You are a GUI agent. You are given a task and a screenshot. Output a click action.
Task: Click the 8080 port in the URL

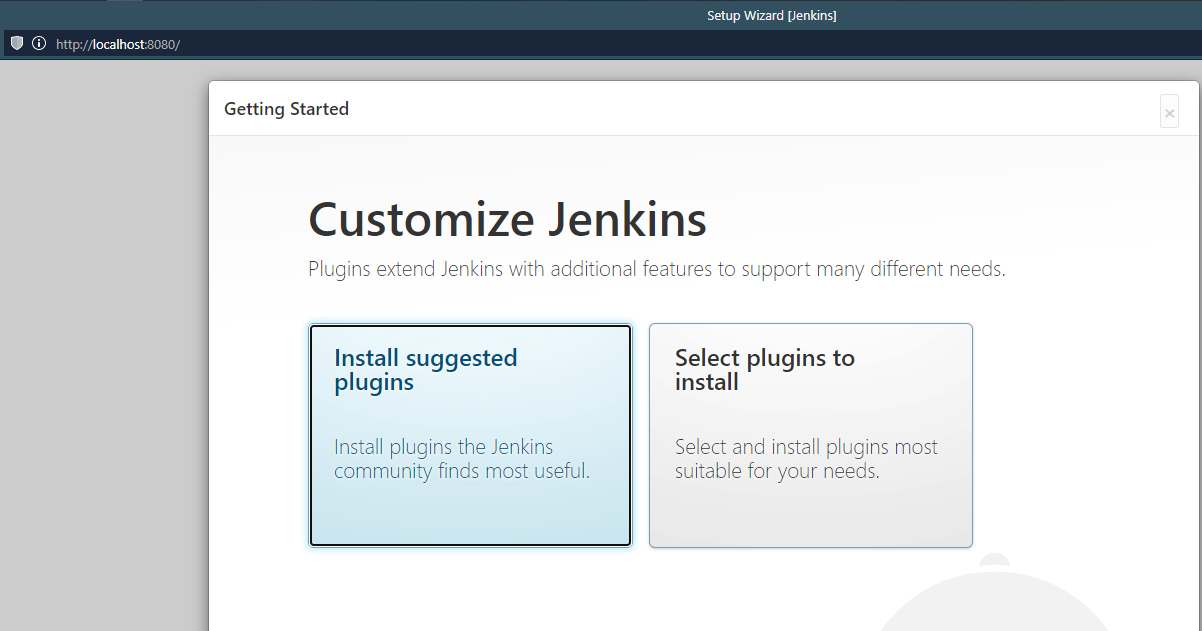pyautogui.click(x=161, y=45)
